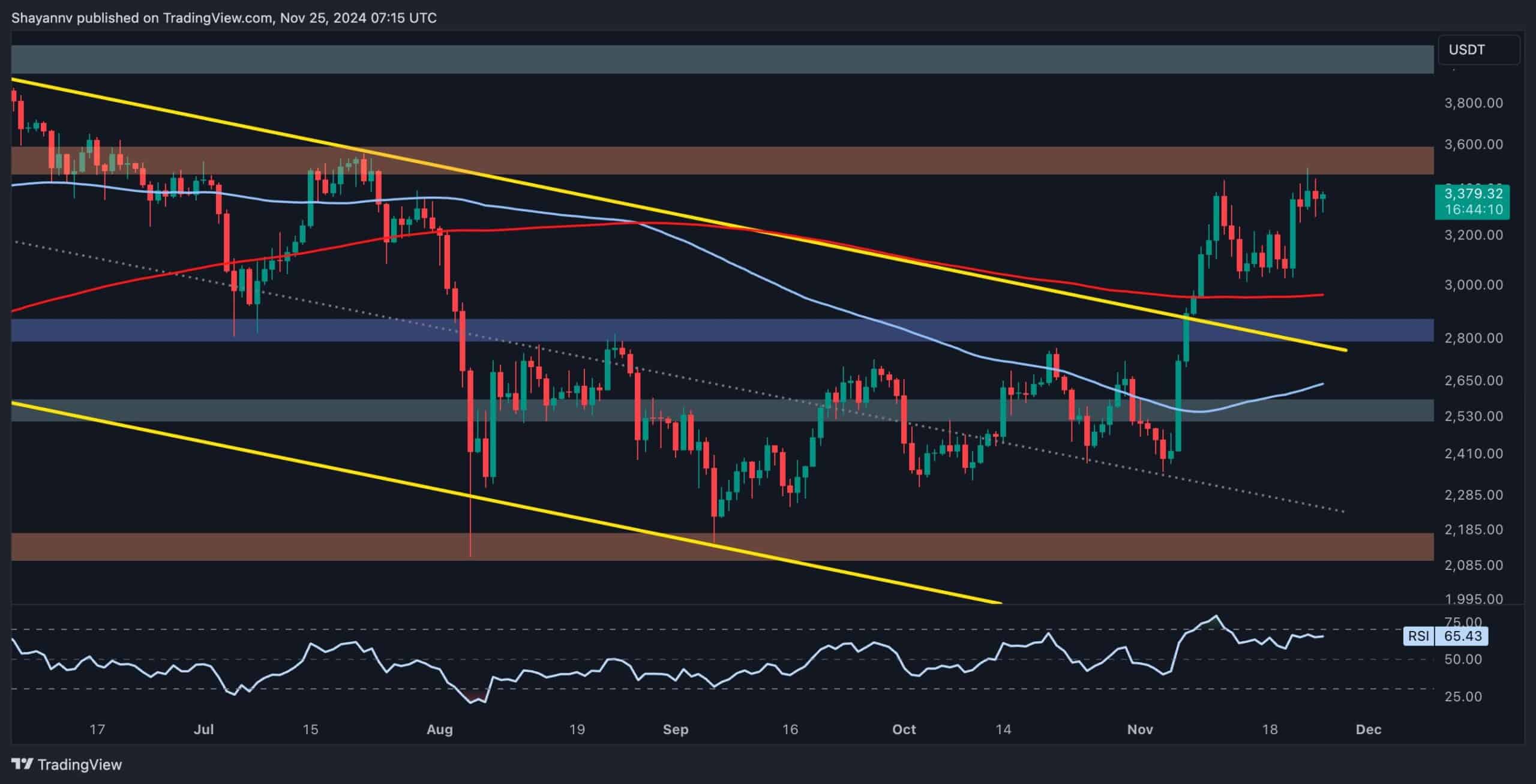The image size is (1536, 784).
Task: Click the Sep date label on time axis
Action: [676, 730]
